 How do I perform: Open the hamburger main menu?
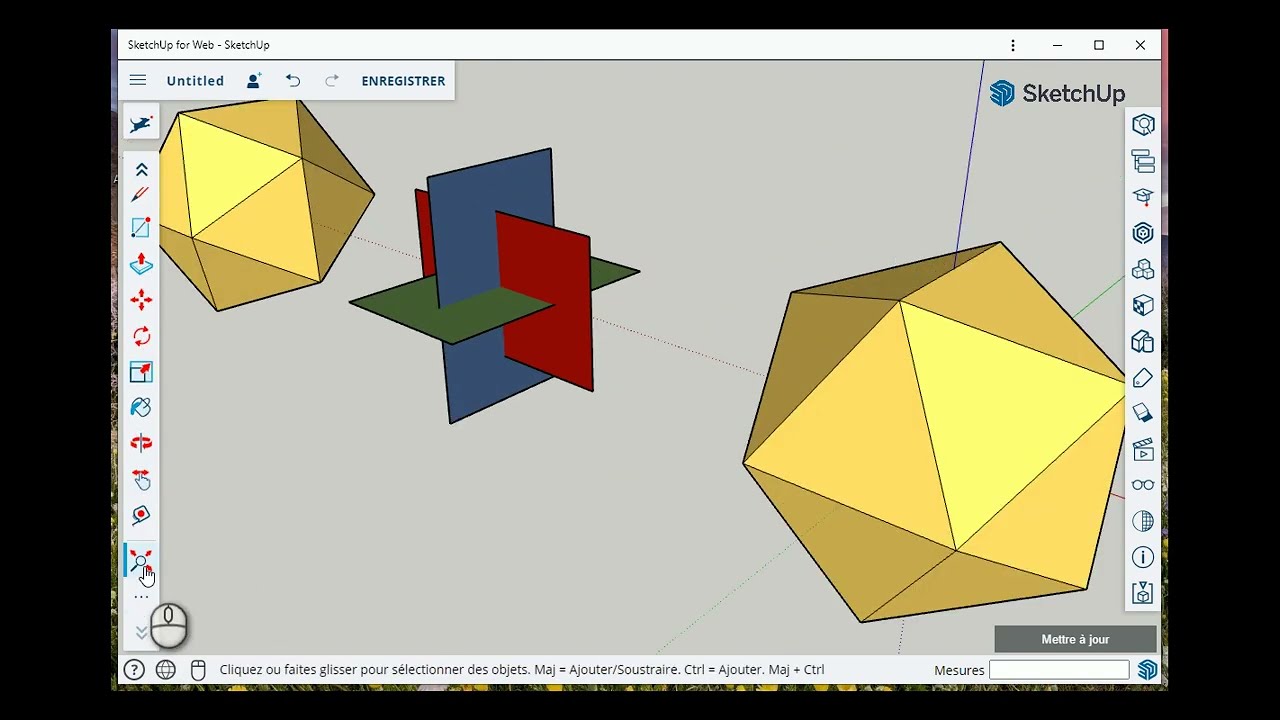point(138,81)
